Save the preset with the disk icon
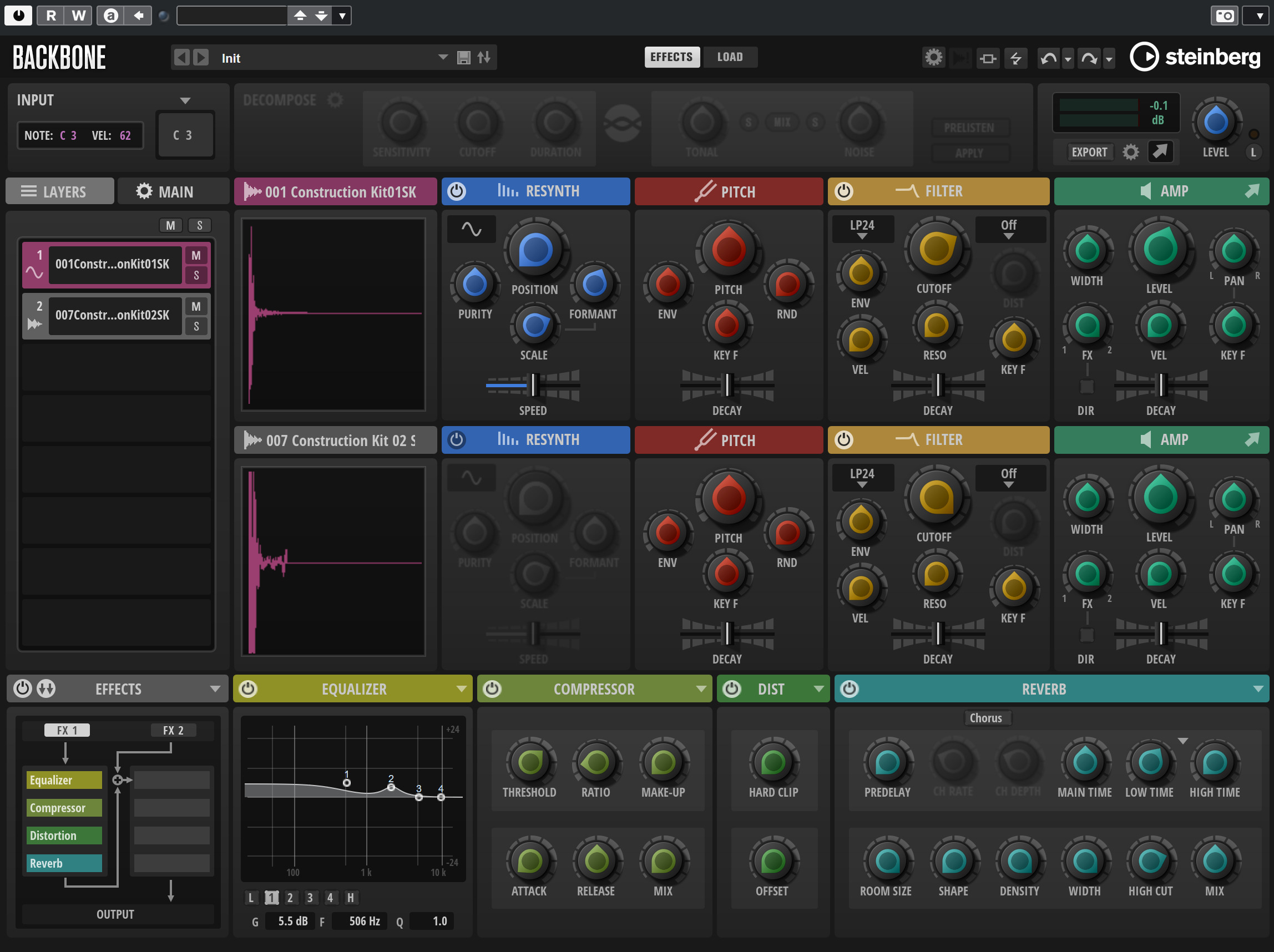This screenshot has height=952, width=1274. coord(464,58)
